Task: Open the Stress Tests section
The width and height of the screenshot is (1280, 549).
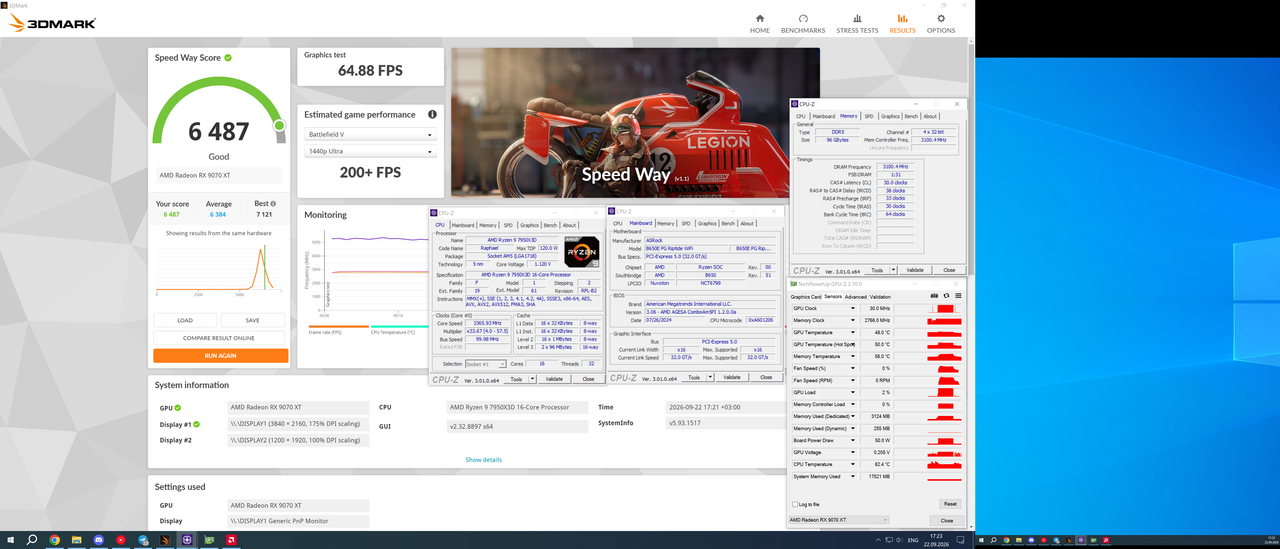Action: pyautogui.click(x=857, y=23)
